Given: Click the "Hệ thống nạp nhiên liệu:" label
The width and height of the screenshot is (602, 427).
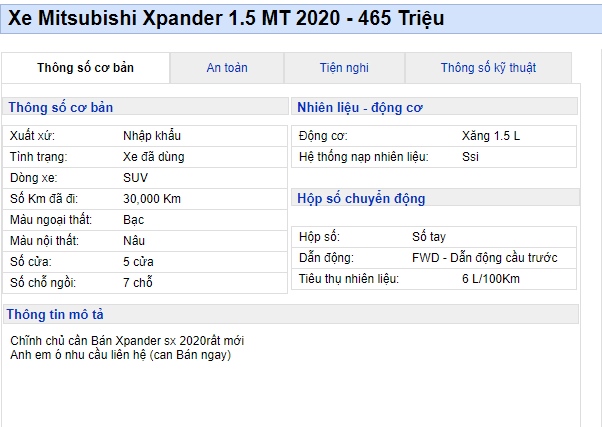Looking at the screenshot, I should [364, 157].
